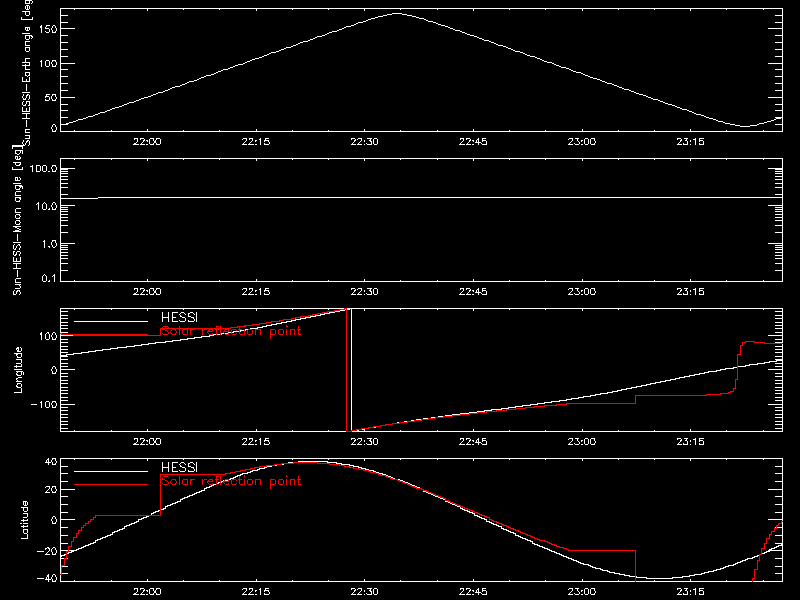
Task: Click 22:30 time label under Longitude plot
Action: click(364, 442)
